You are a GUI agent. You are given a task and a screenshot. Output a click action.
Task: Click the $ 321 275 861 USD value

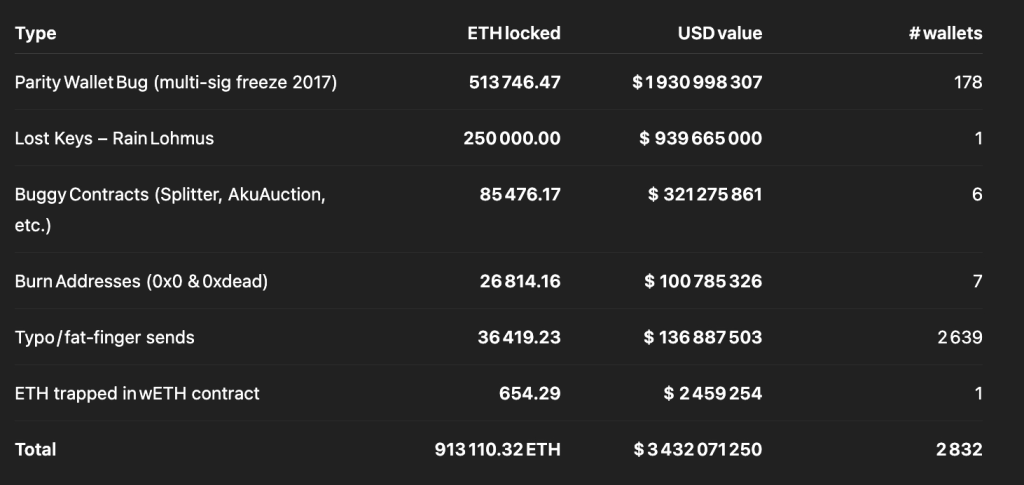[x=705, y=194]
